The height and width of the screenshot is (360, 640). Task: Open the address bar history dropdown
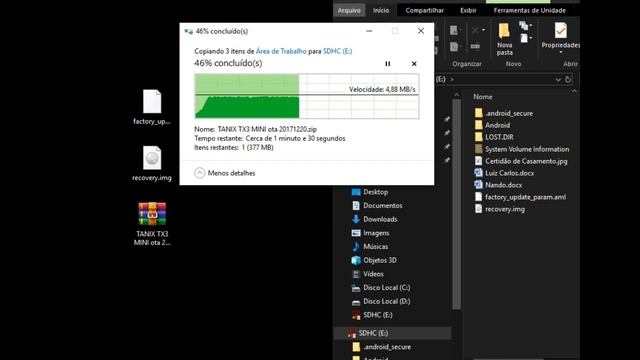pos(558,80)
